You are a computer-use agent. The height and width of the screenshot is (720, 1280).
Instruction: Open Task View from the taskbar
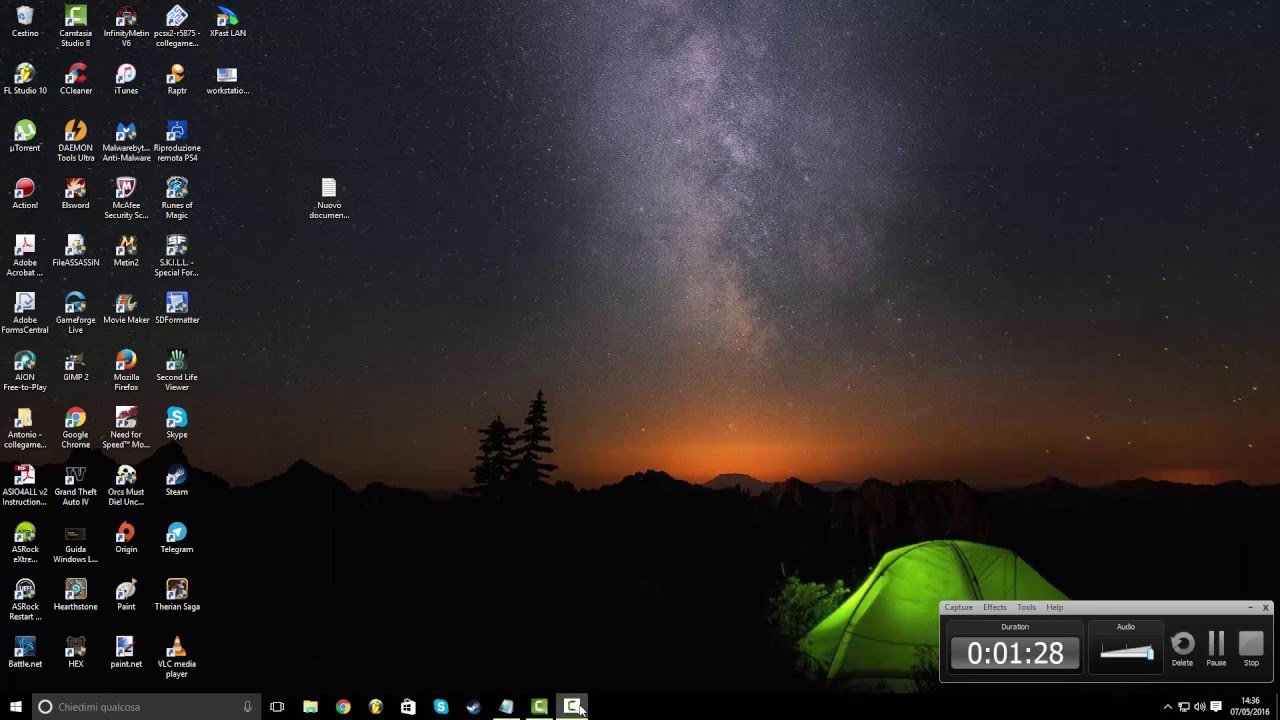coord(277,707)
